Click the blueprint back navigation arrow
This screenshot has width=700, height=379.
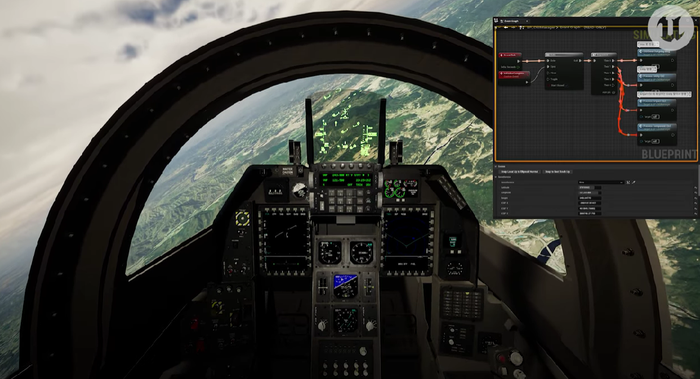tap(505, 27)
